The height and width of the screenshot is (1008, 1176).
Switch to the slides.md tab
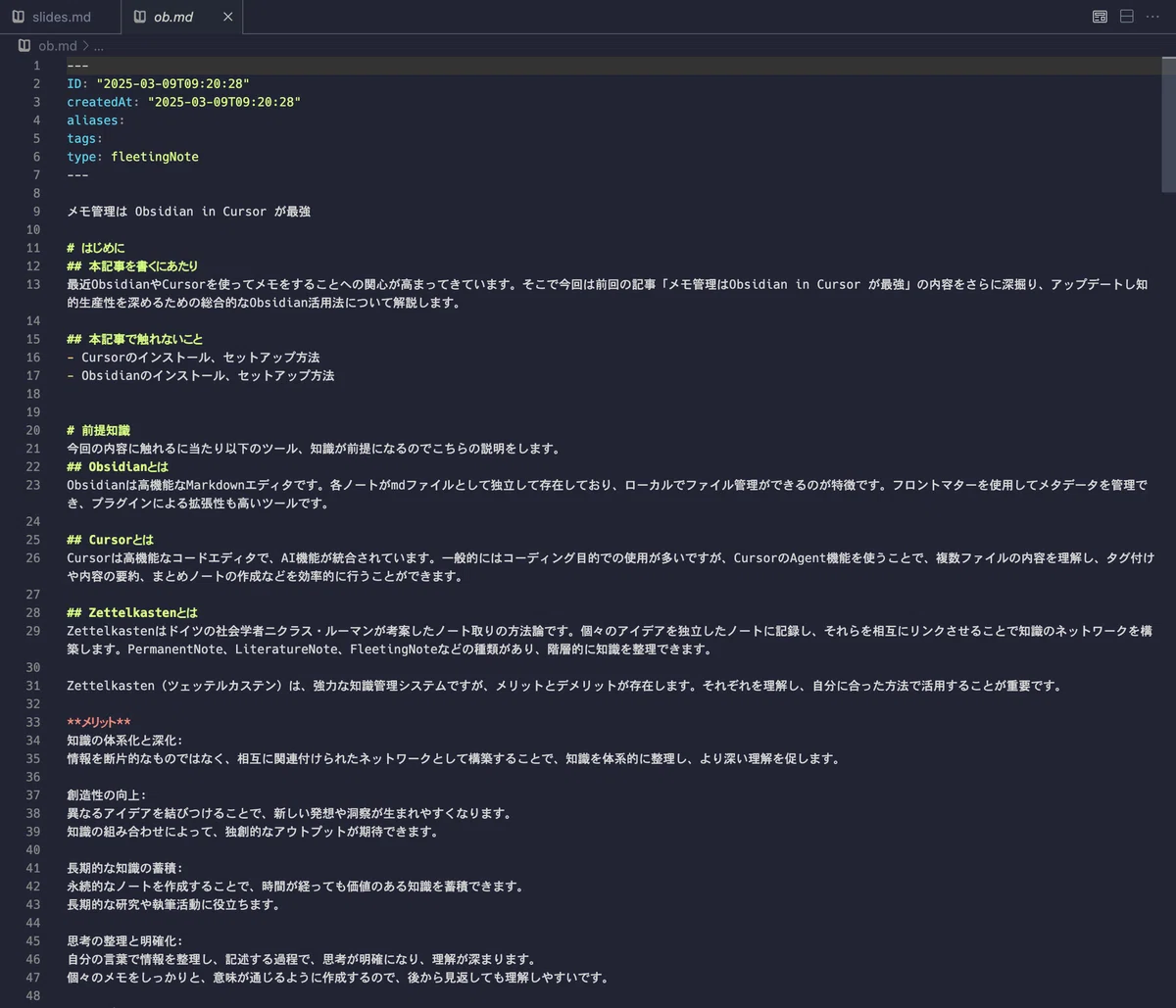[x=61, y=17]
